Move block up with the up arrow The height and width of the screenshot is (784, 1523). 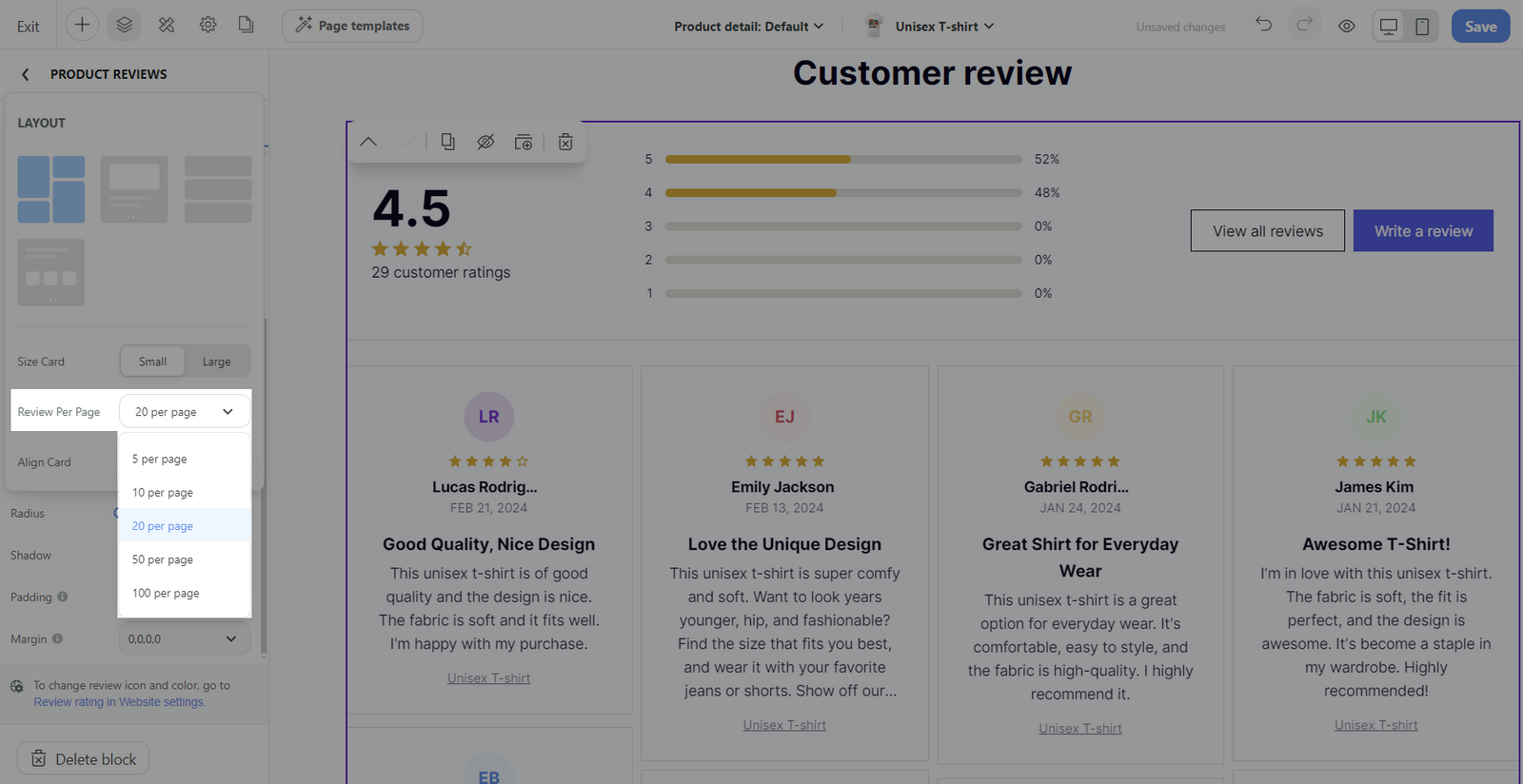pos(368,142)
